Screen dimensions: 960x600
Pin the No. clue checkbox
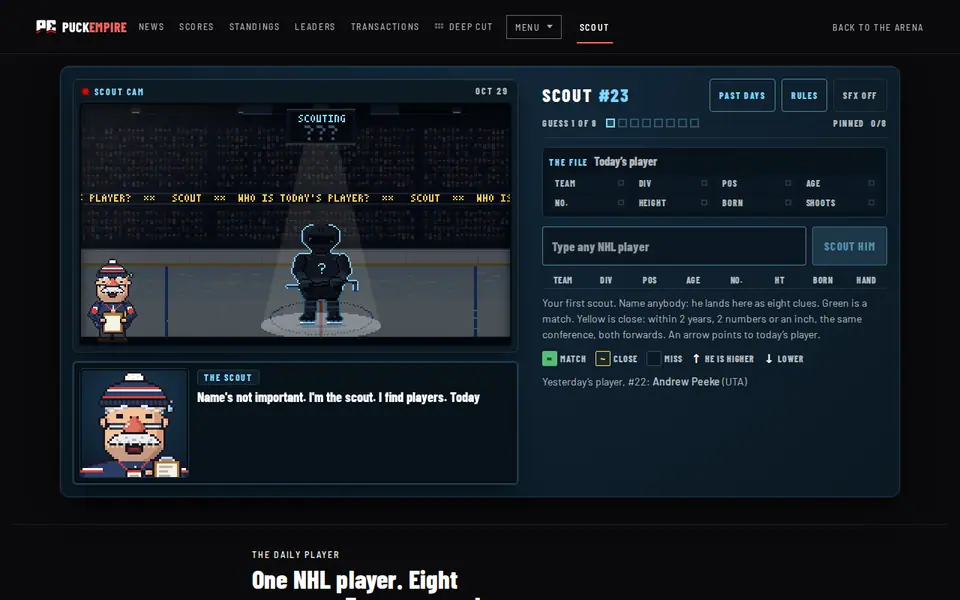coord(621,203)
